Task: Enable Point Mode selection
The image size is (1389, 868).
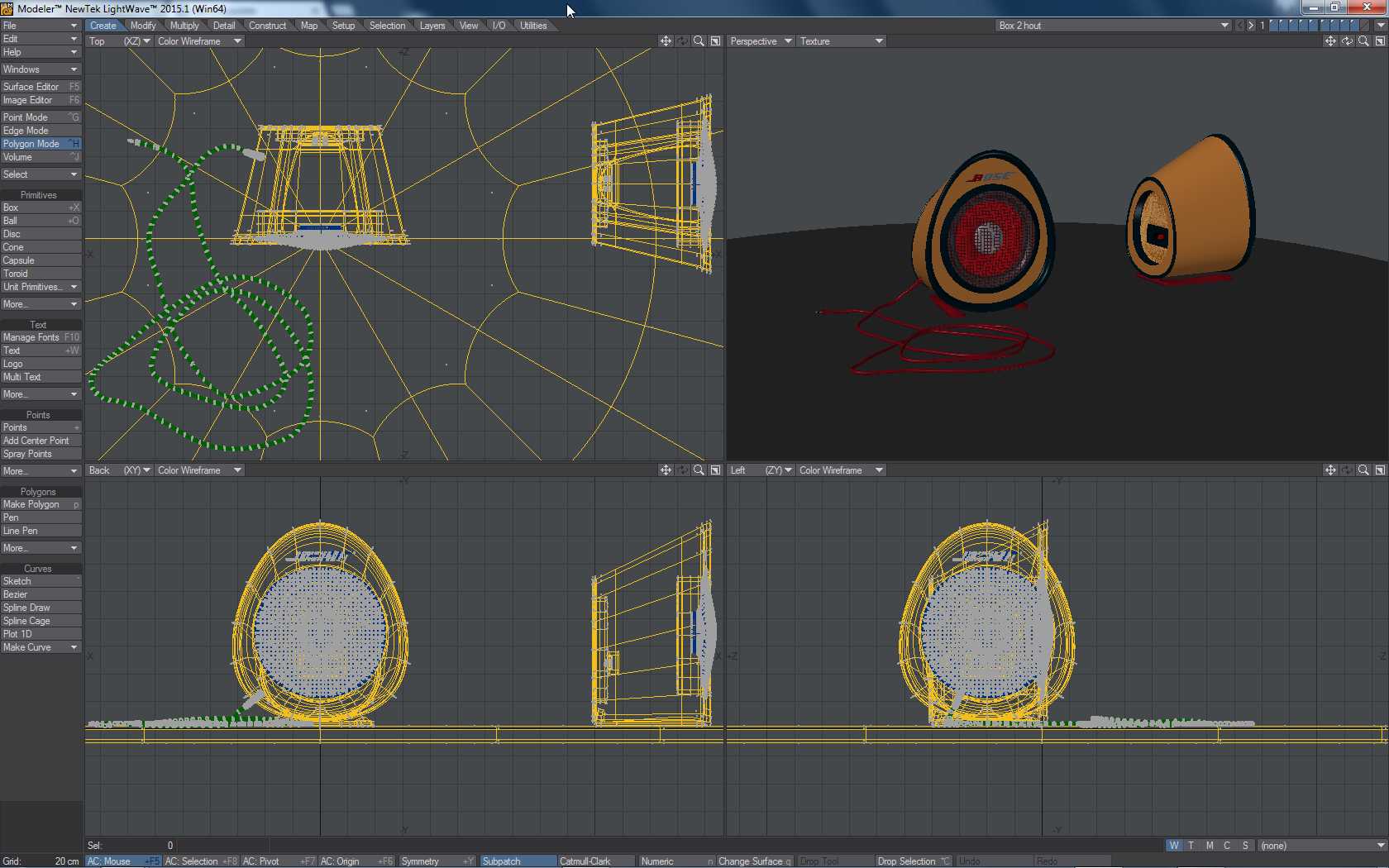Action: (41, 117)
